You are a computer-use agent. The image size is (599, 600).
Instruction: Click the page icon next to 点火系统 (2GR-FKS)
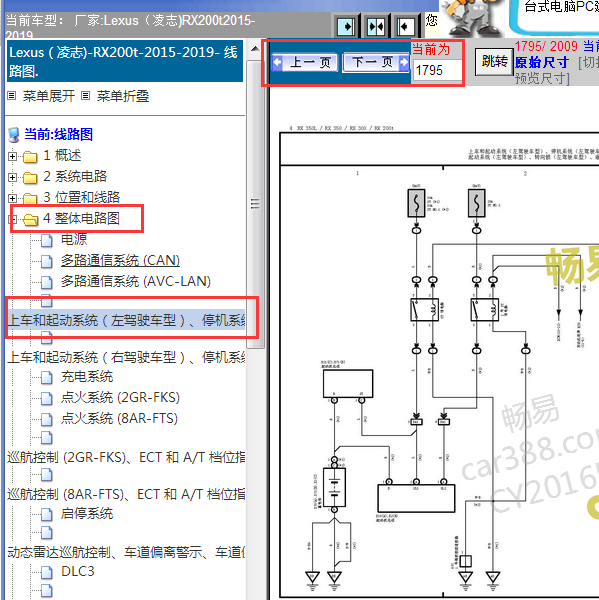[47, 398]
